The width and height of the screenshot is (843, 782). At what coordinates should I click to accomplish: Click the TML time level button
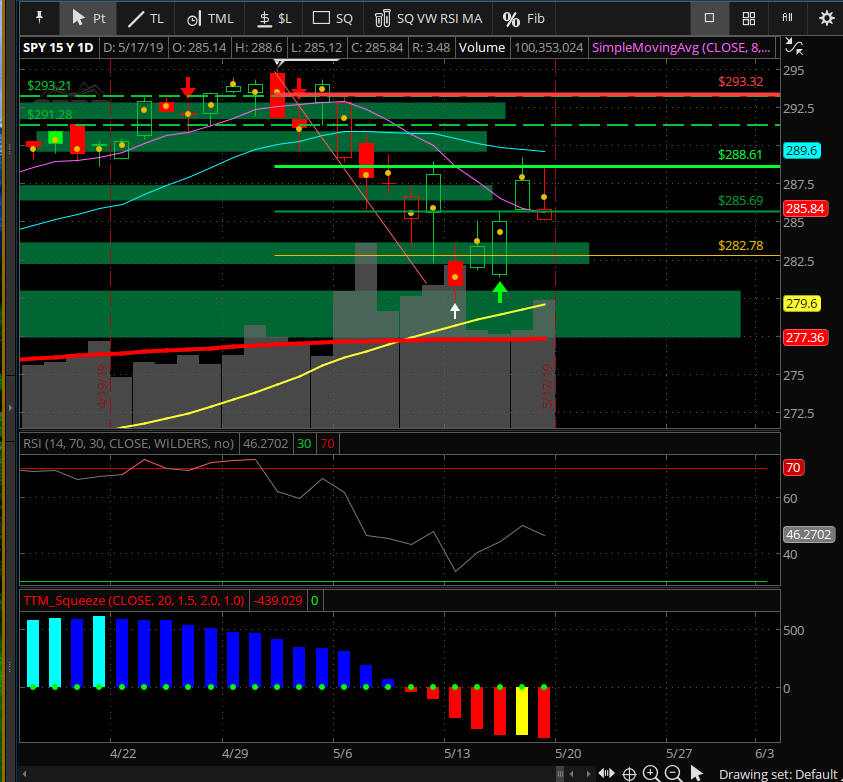pos(210,18)
